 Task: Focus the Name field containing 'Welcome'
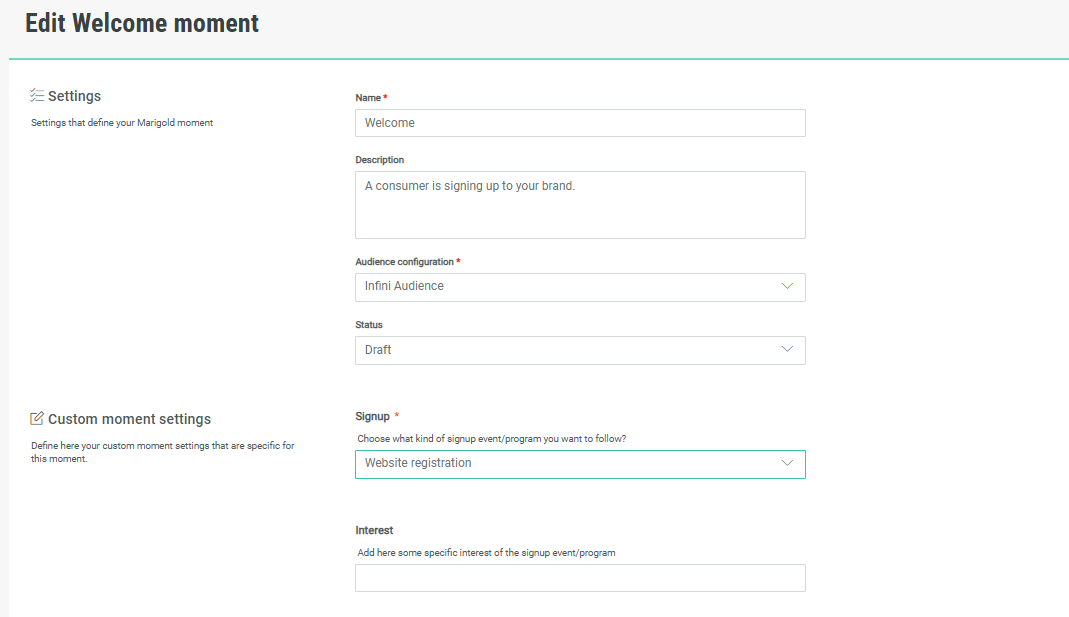580,123
